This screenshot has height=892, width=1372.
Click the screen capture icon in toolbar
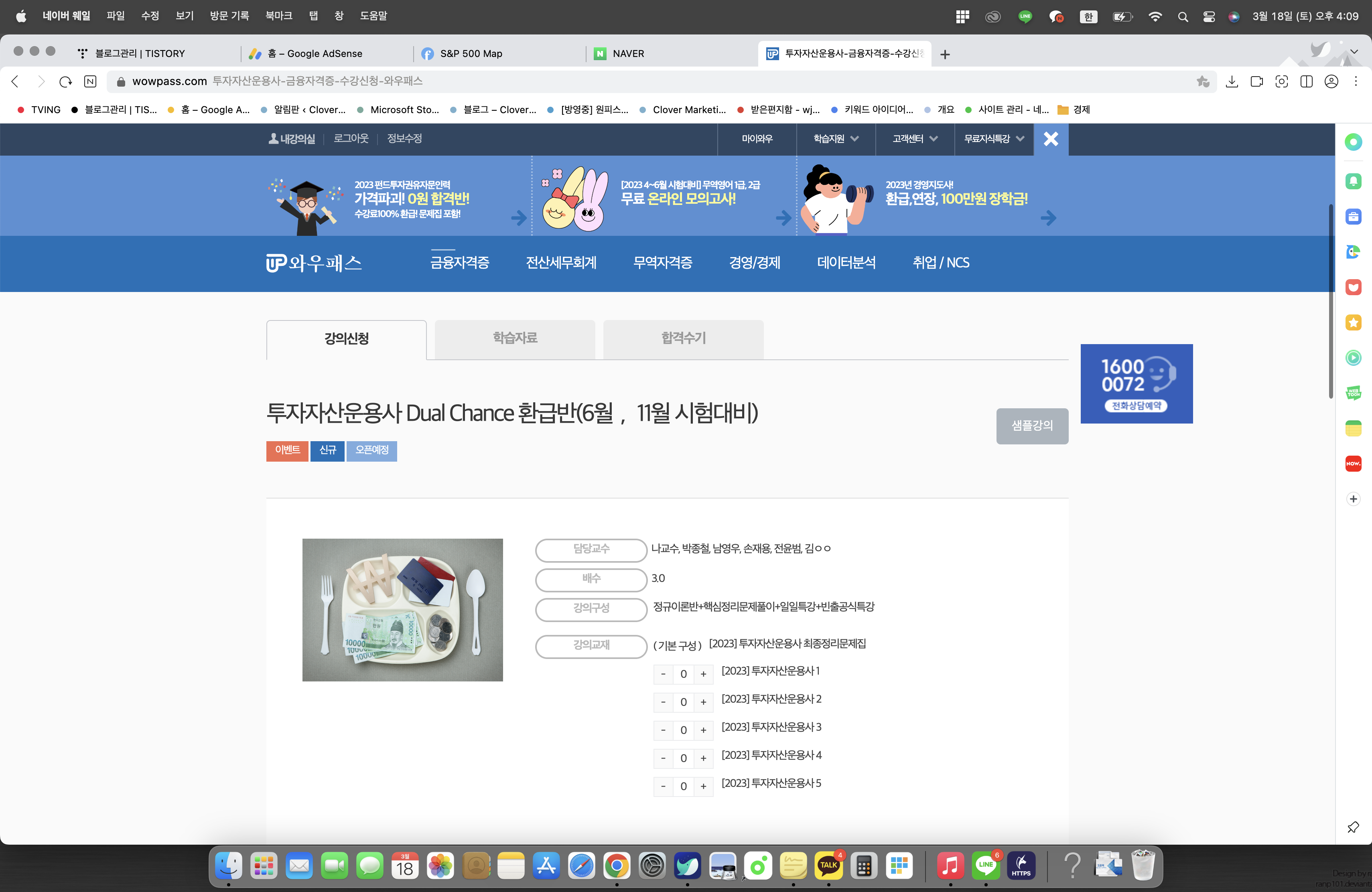(1281, 82)
